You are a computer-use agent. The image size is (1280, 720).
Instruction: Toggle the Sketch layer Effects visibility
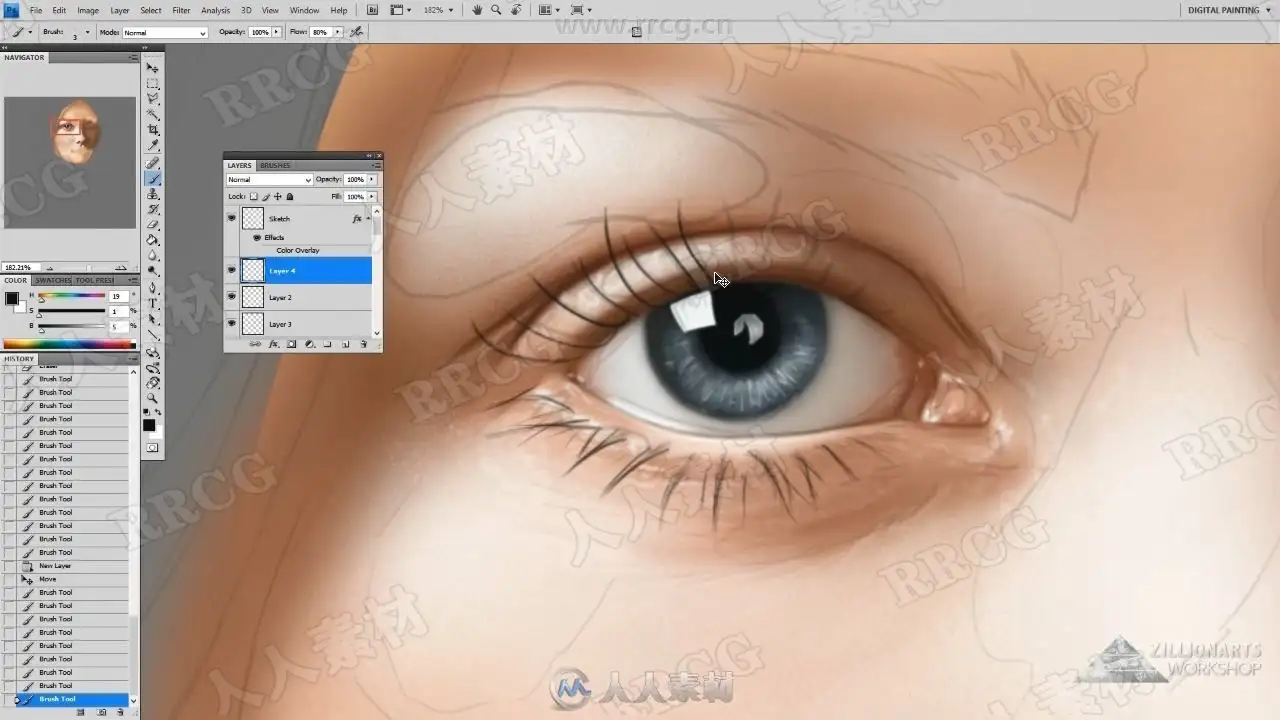257,238
